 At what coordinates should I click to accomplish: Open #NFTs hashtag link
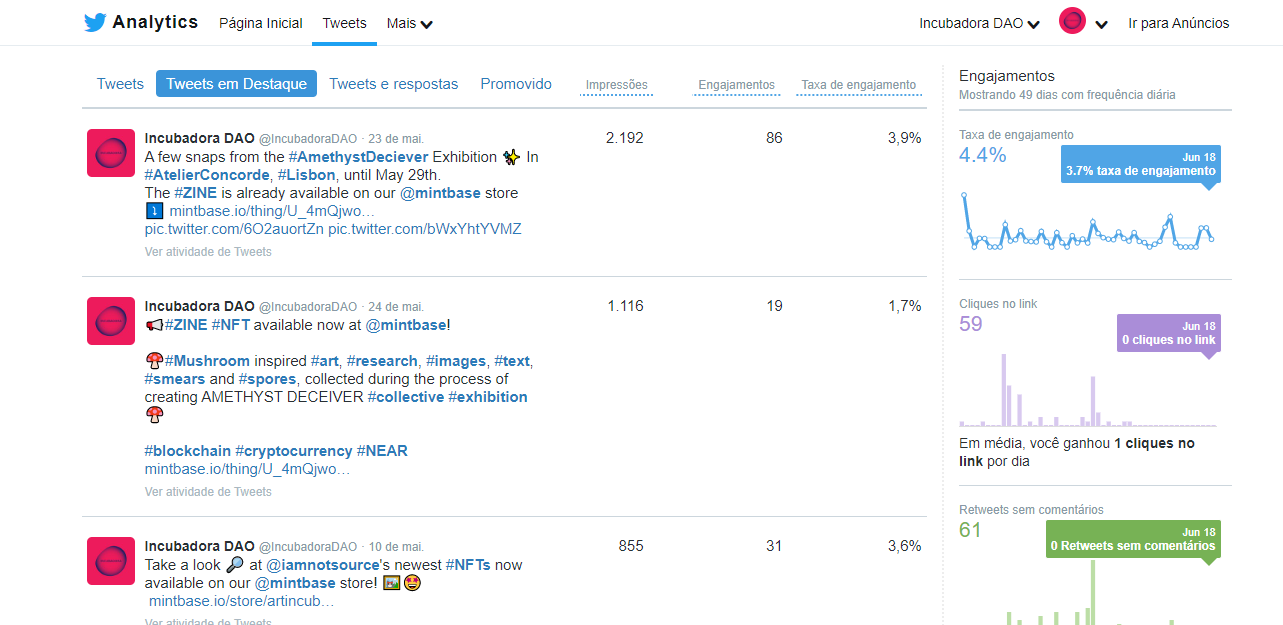click(468, 565)
